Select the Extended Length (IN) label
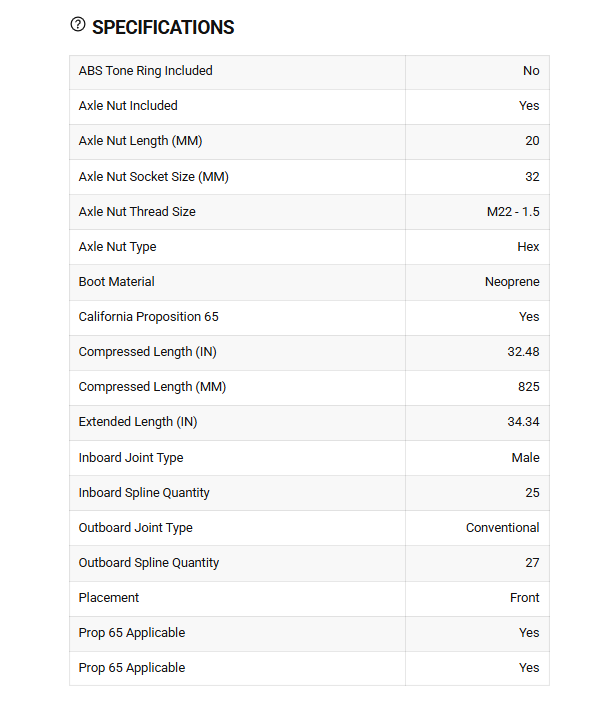The height and width of the screenshot is (706, 612). [x=138, y=422]
